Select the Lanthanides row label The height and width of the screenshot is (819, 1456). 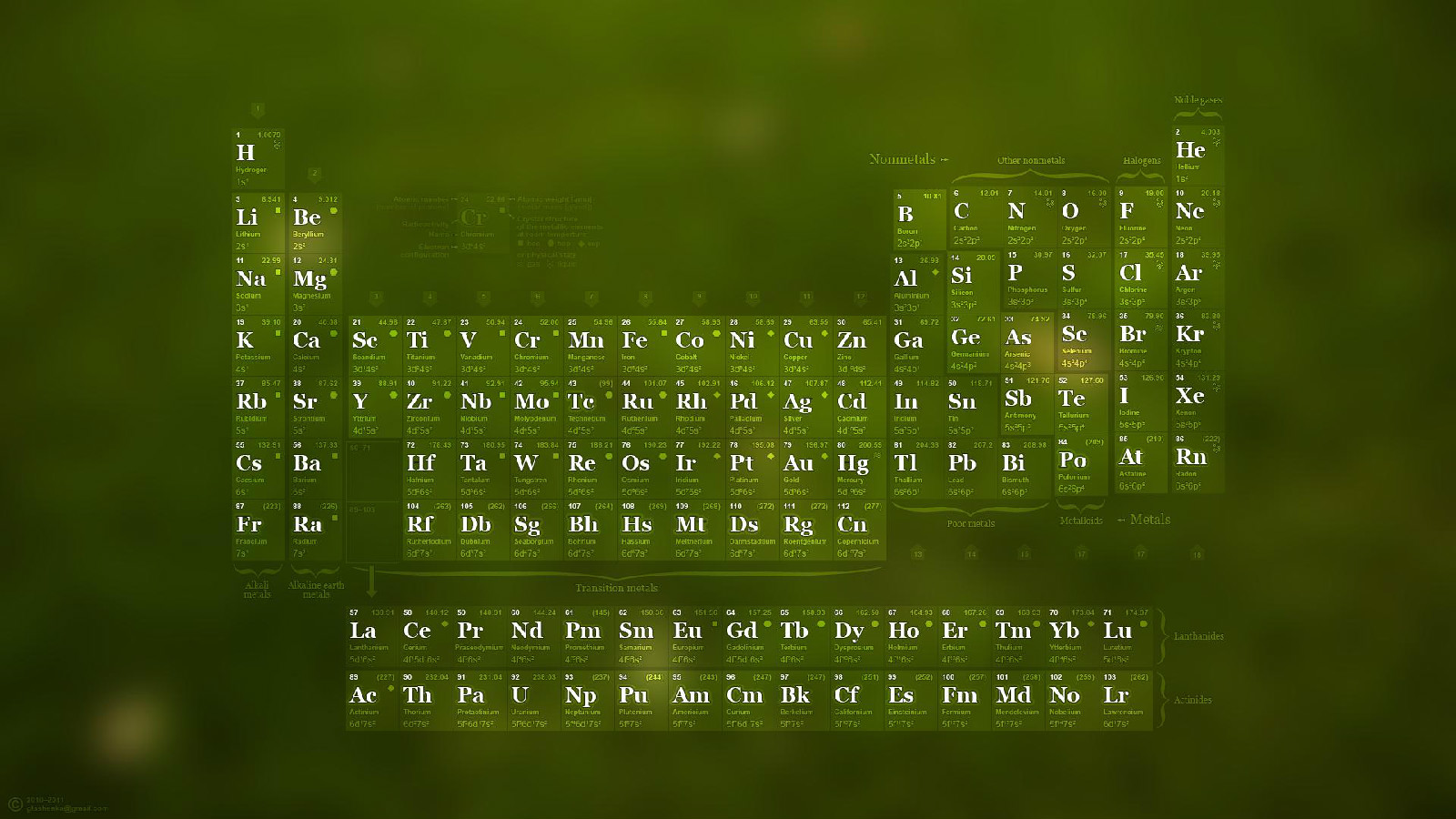1198,636
